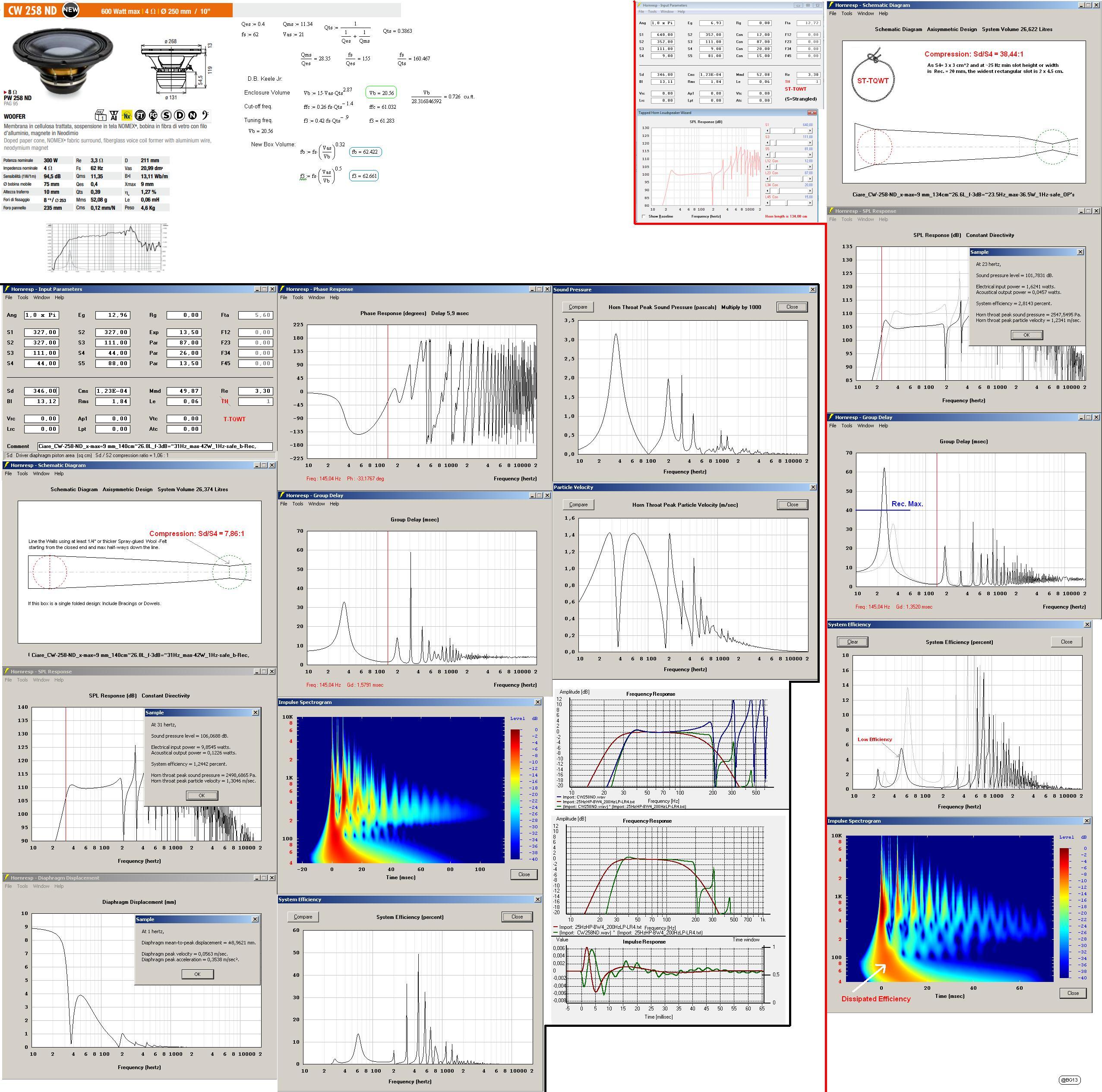The image size is (1102, 1092).
Task: Click the Ang field in left Input Parameters
Action: tap(41, 316)
